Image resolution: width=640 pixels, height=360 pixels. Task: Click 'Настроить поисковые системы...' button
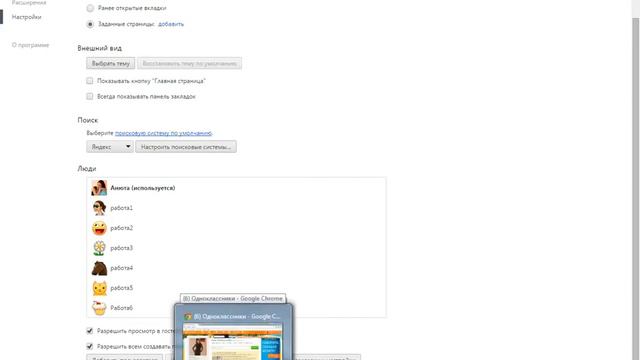pos(186,147)
